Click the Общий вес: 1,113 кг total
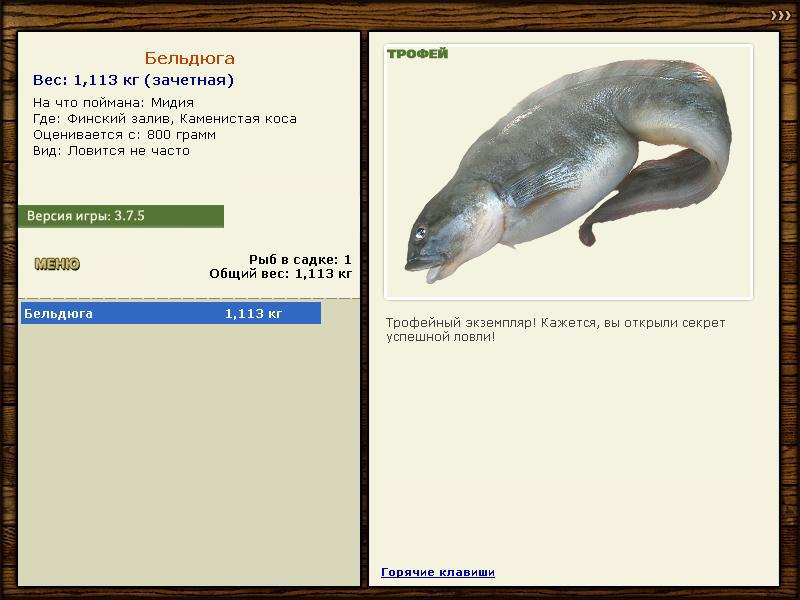Image resolution: width=800 pixels, height=600 pixels. coord(281,273)
